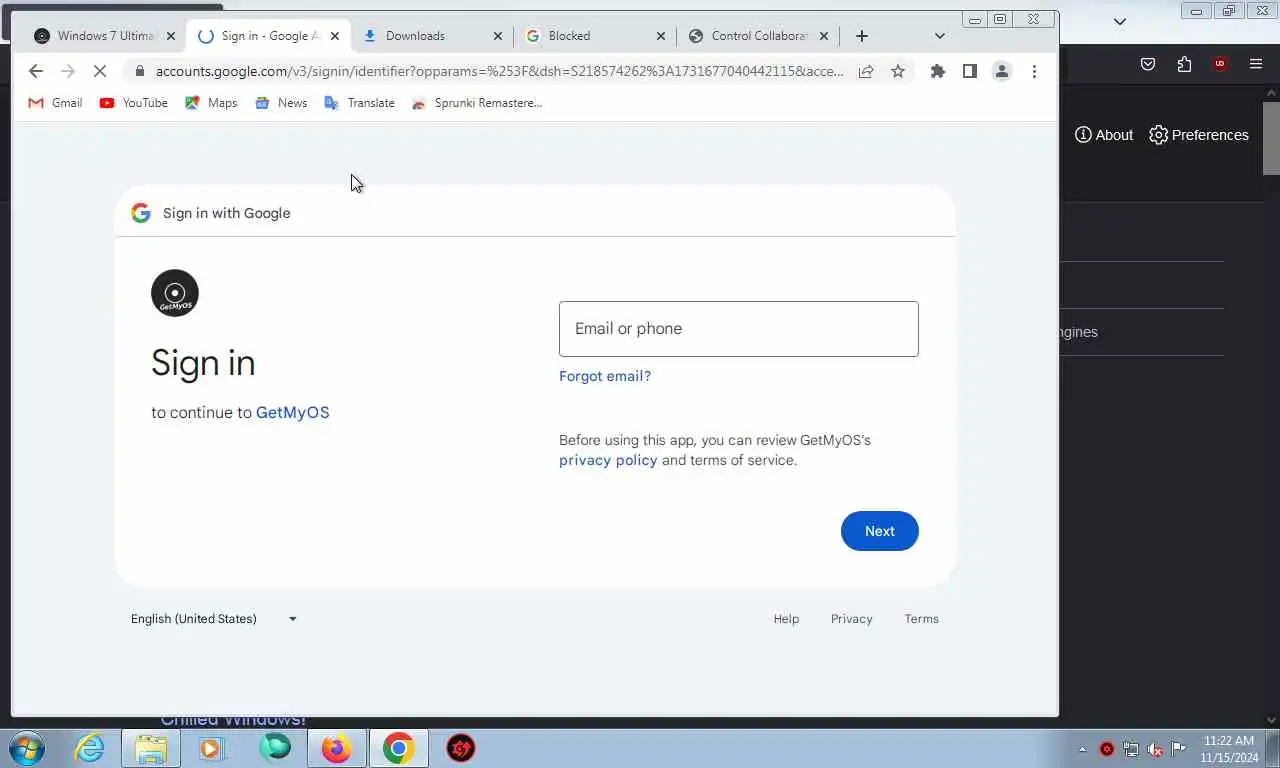Open Firefox hamburger menu
The height and width of the screenshot is (768, 1280).
tap(1256, 64)
